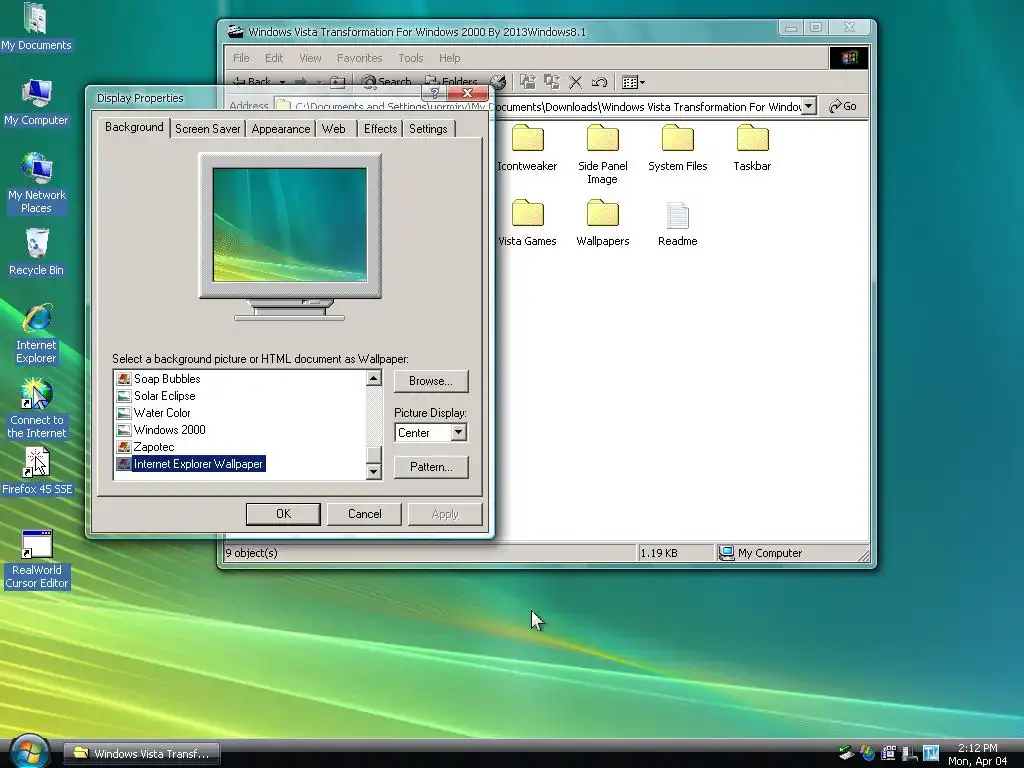Click the Move To toolbar icon
Image resolution: width=1024 pixels, height=768 pixels.
528,82
